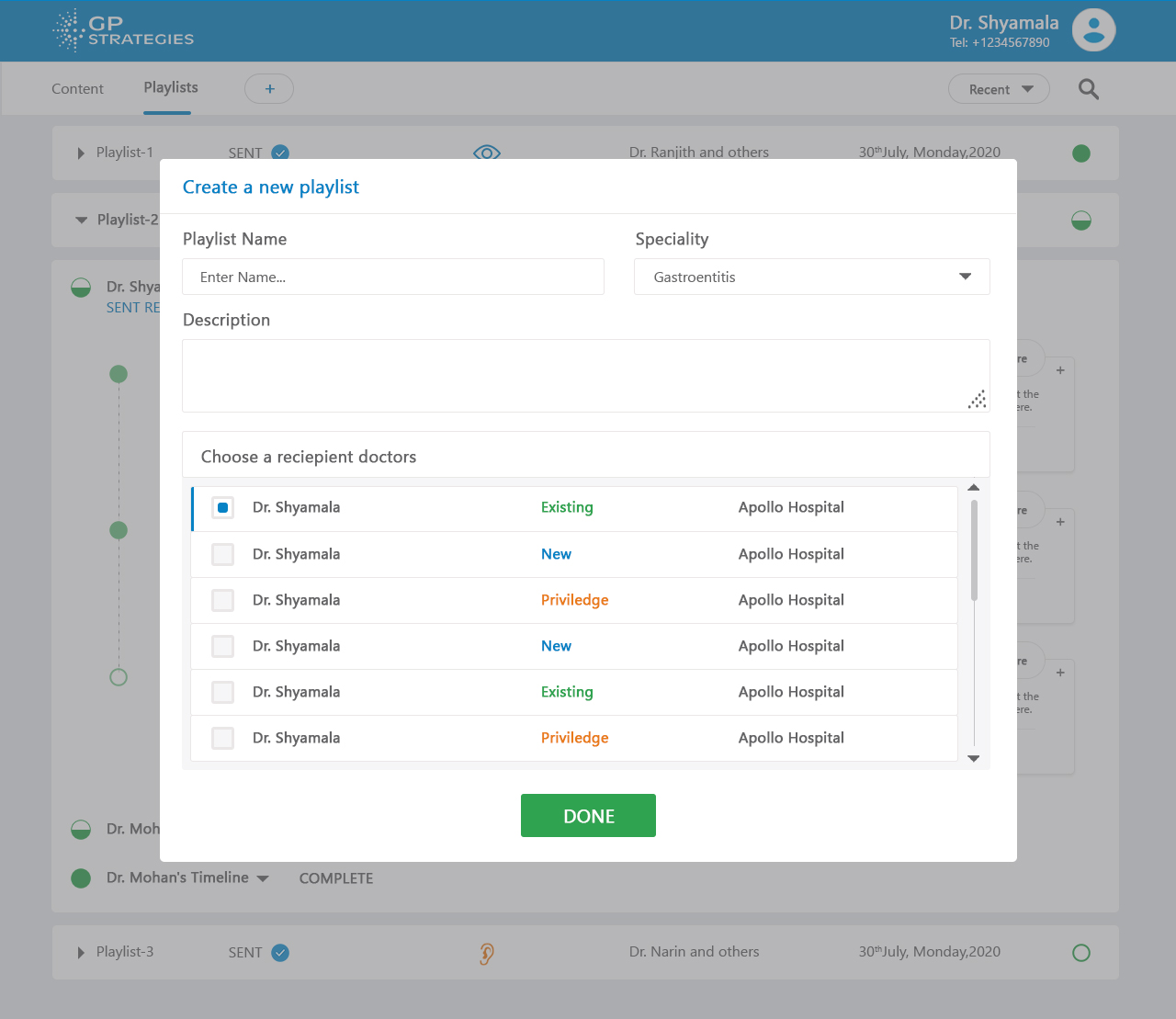Check the first Priviledge doctor checkbox

(x=222, y=600)
